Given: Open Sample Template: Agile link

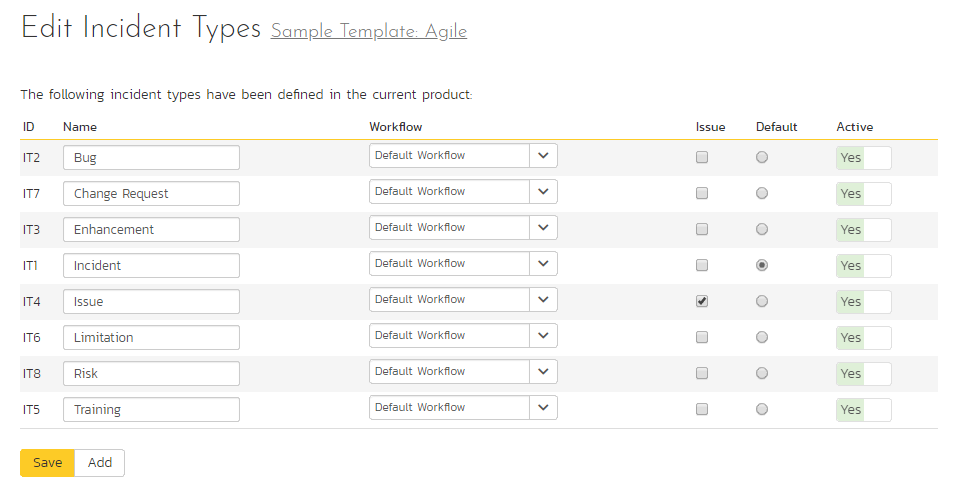Looking at the screenshot, I should (x=369, y=31).
